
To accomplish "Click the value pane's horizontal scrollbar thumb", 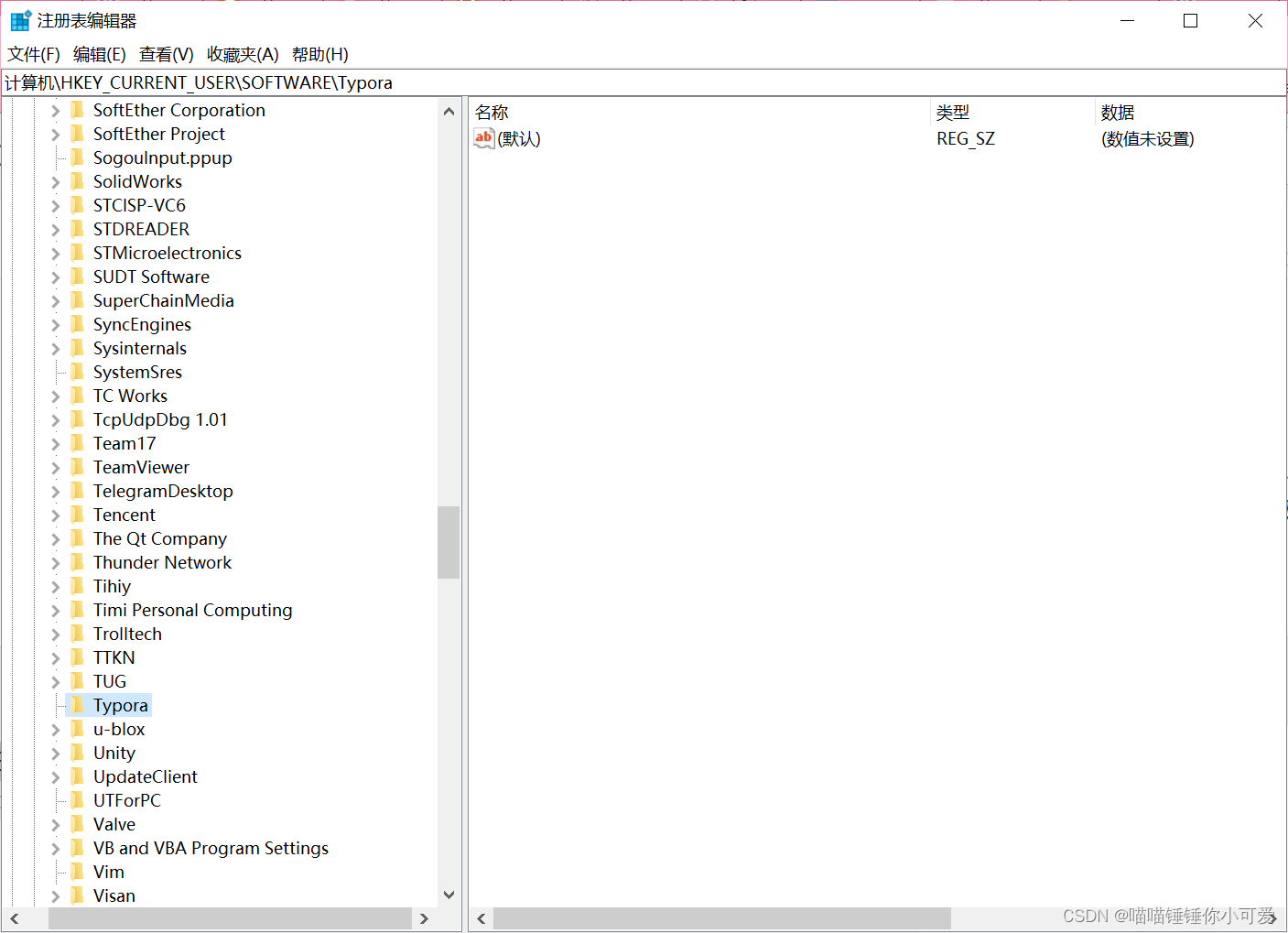I will 722,918.
